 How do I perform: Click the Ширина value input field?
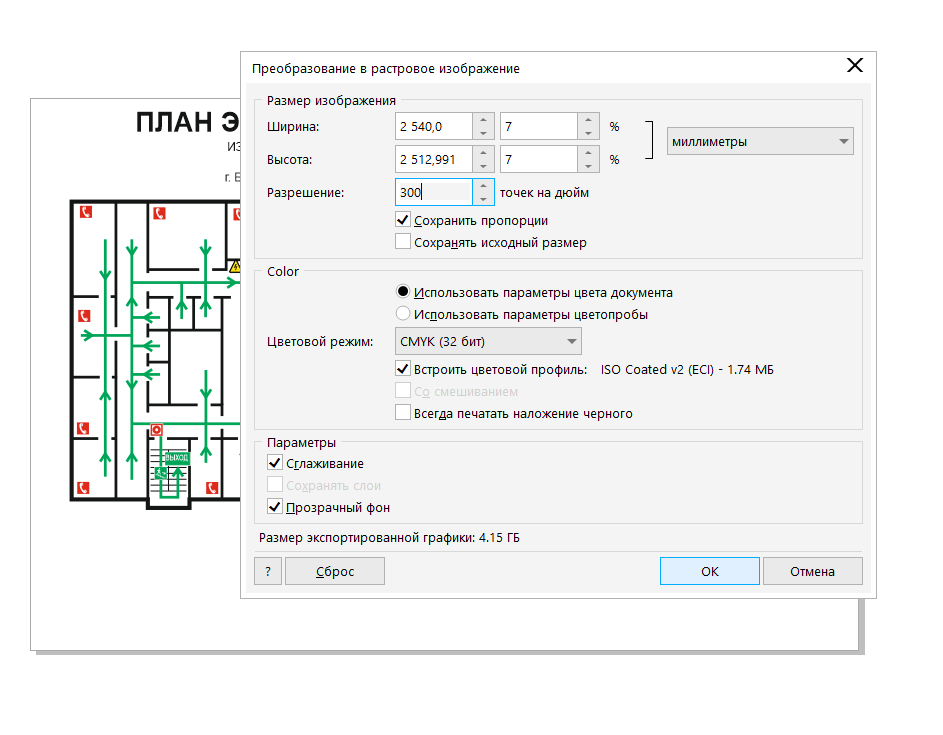click(x=434, y=126)
